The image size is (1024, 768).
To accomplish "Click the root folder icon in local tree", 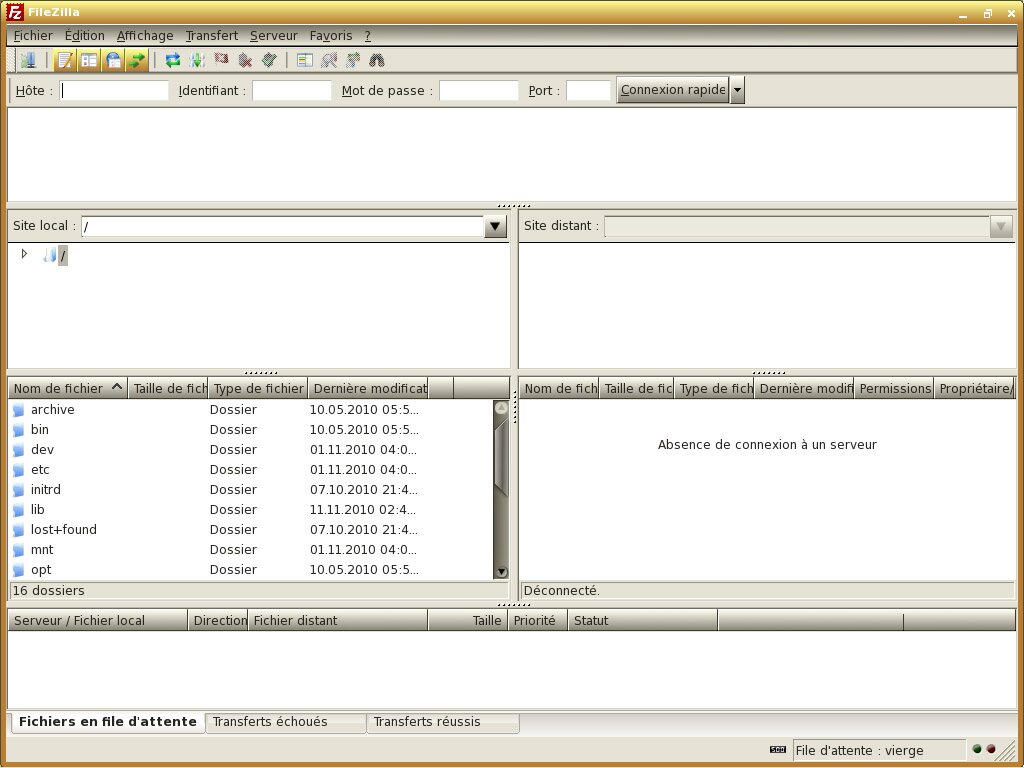I will pos(49,255).
